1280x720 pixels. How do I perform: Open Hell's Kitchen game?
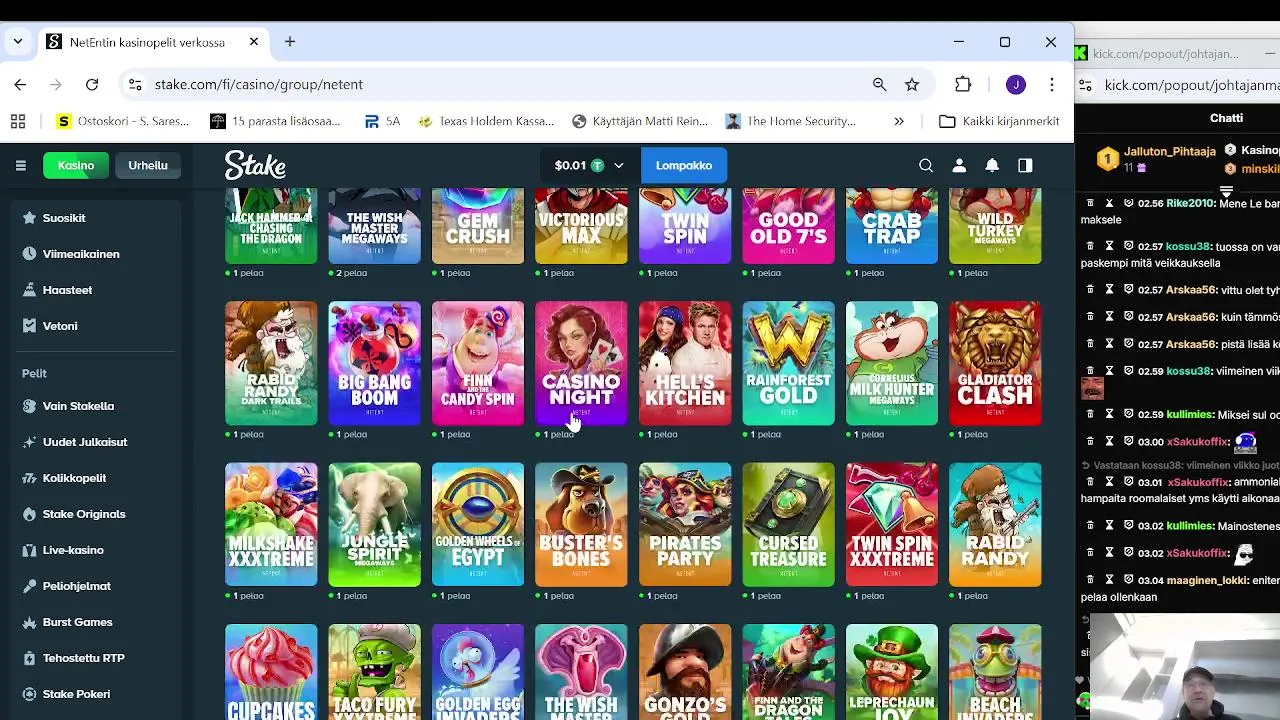click(685, 363)
